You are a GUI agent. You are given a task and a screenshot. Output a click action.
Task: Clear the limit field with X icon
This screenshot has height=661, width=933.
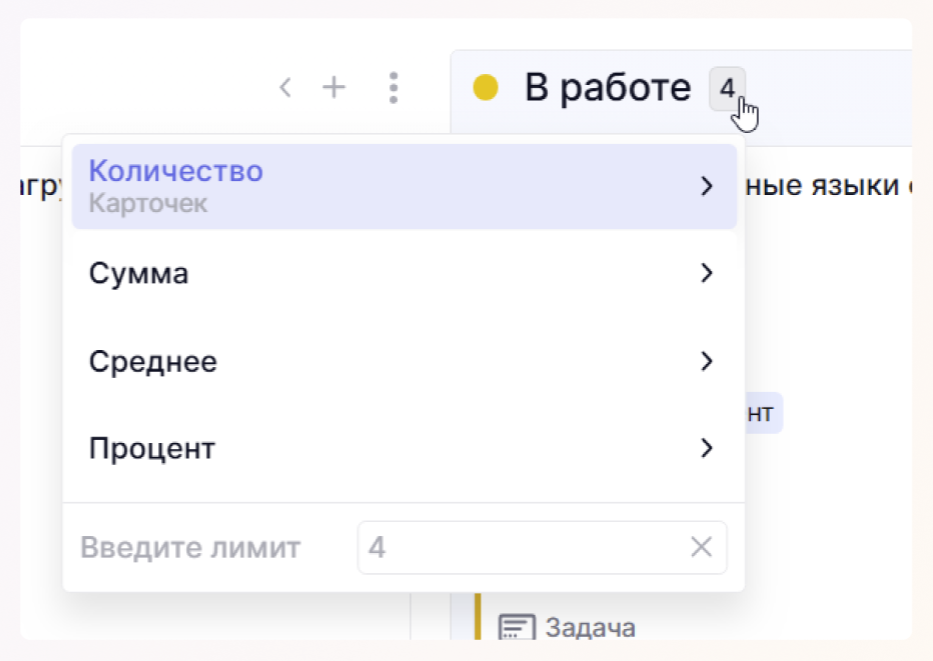point(702,547)
